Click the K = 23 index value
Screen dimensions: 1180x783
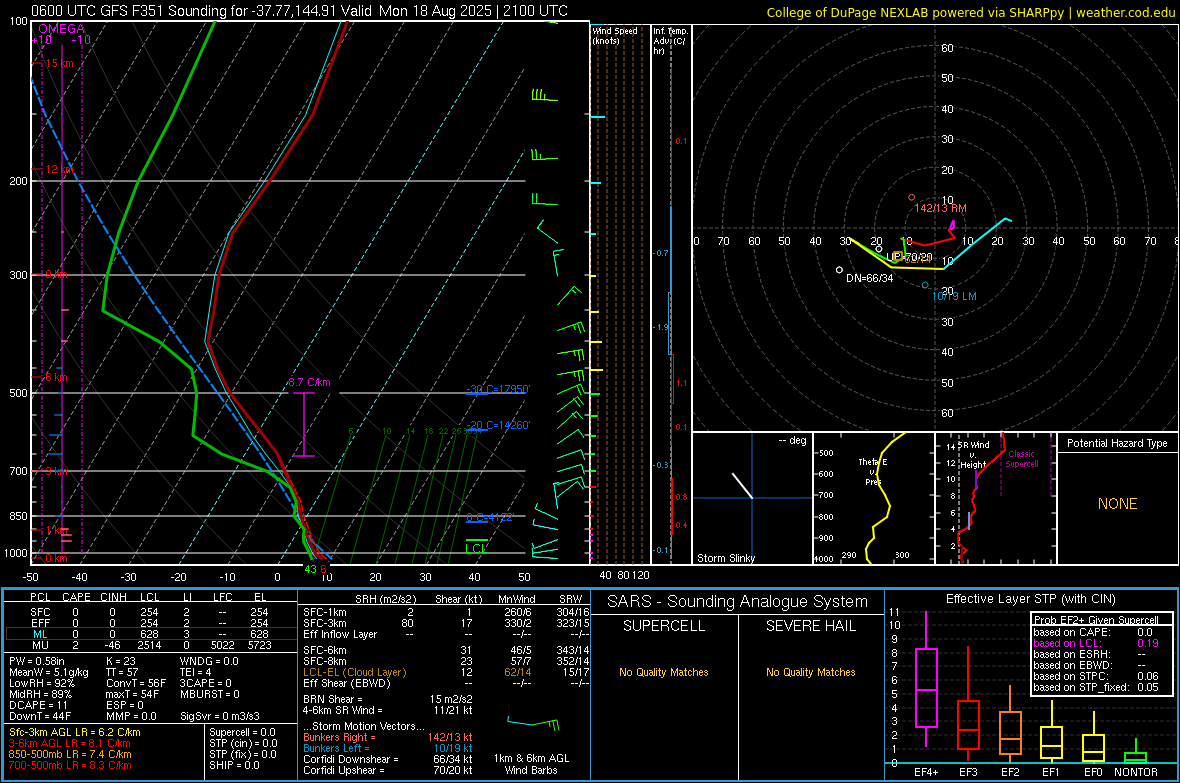click(x=120, y=661)
